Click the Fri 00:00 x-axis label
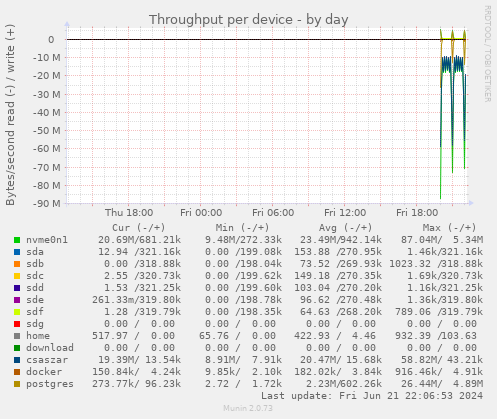 click(201, 213)
